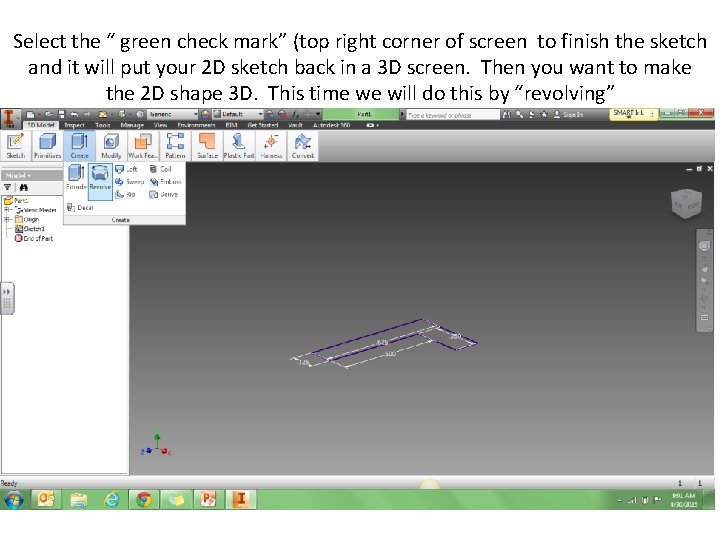Click the ViewCube in the viewport

(686, 203)
